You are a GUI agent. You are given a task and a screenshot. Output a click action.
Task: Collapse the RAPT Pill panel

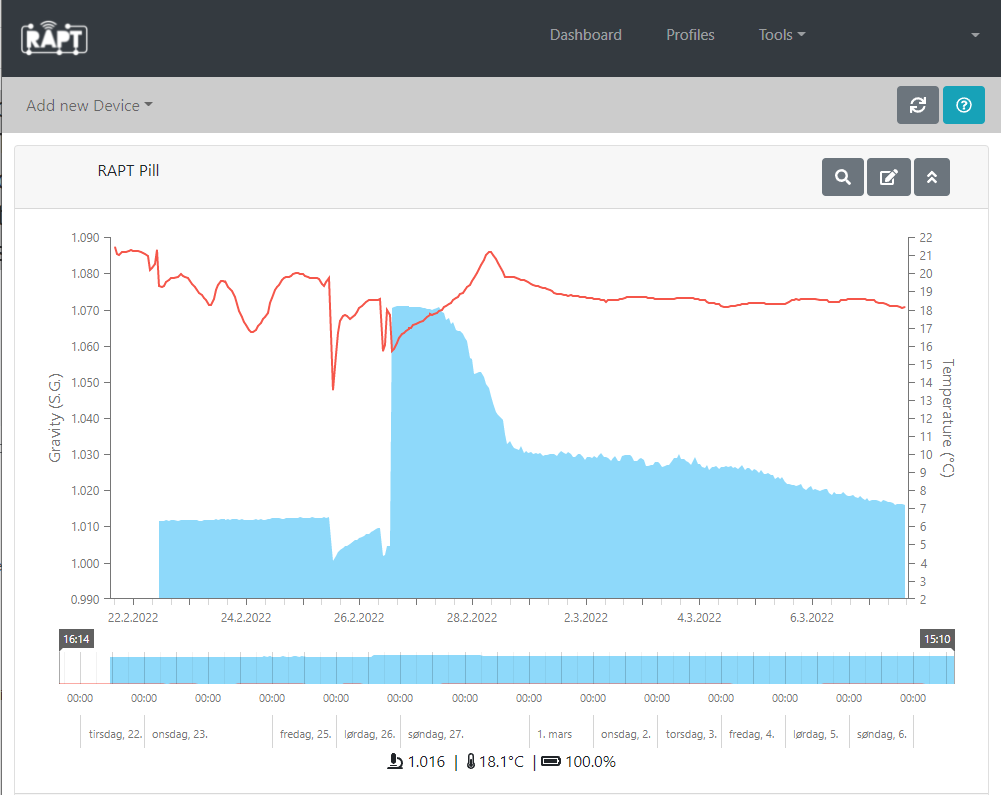931,177
